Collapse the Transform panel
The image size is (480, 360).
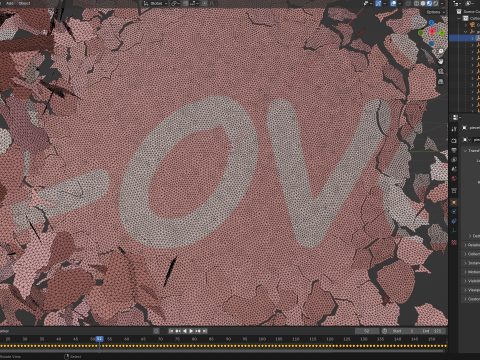(465, 151)
